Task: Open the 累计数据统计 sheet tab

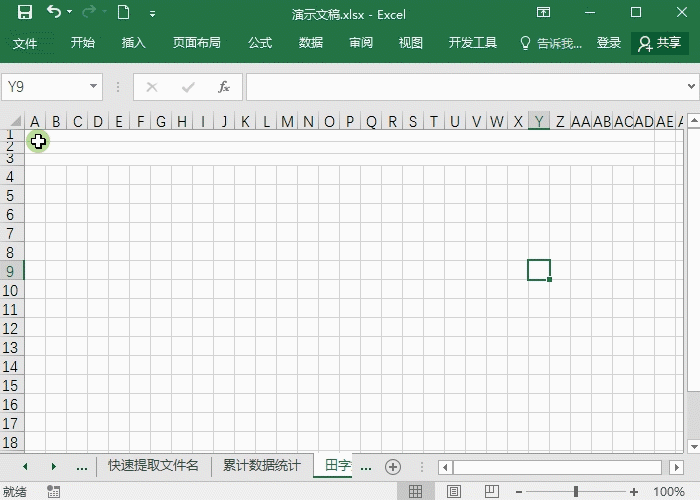Action: point(262,465)
